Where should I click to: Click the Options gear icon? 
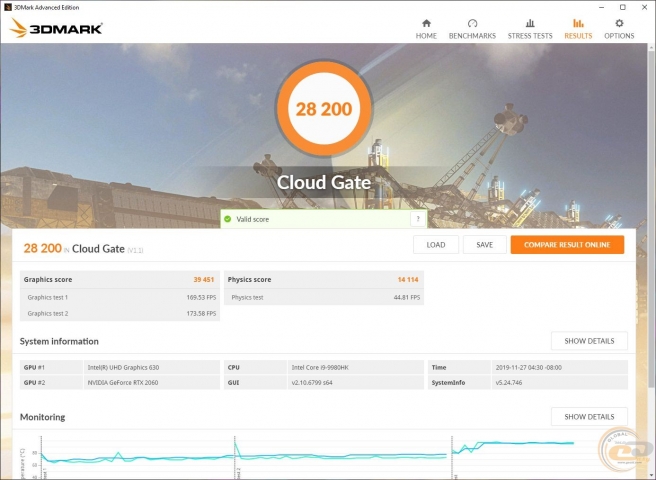pyautogui.click(x=619, y=23)
